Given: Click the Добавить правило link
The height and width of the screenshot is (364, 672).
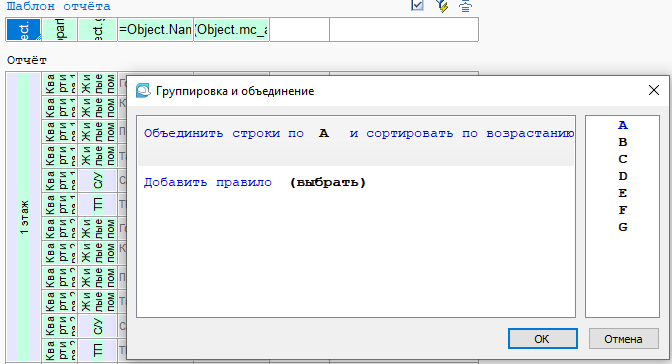Looking at the screenshot, I should 207,182.
